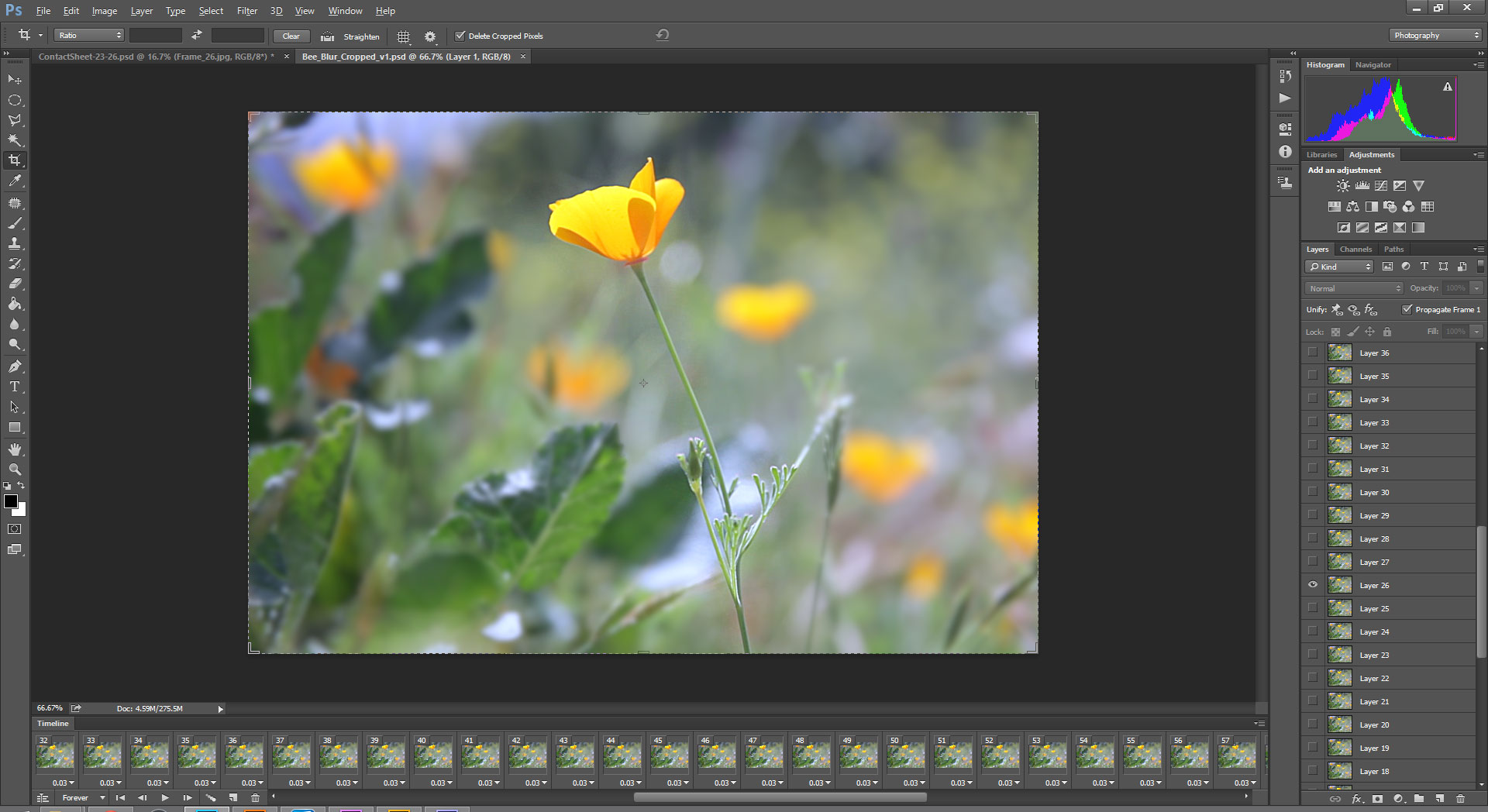The image size is (1488, 812).
Task: Click the Clear button in options bar
Action: [291, 36]
